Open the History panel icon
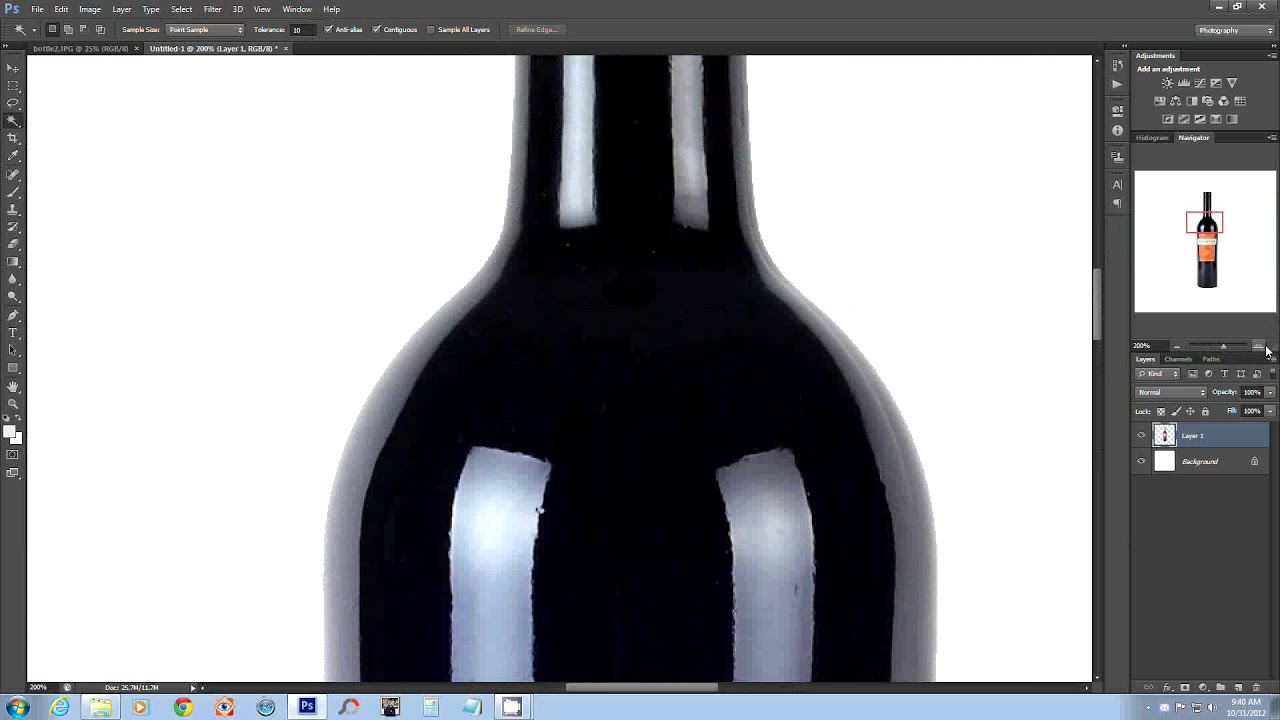 (1117, 64)
